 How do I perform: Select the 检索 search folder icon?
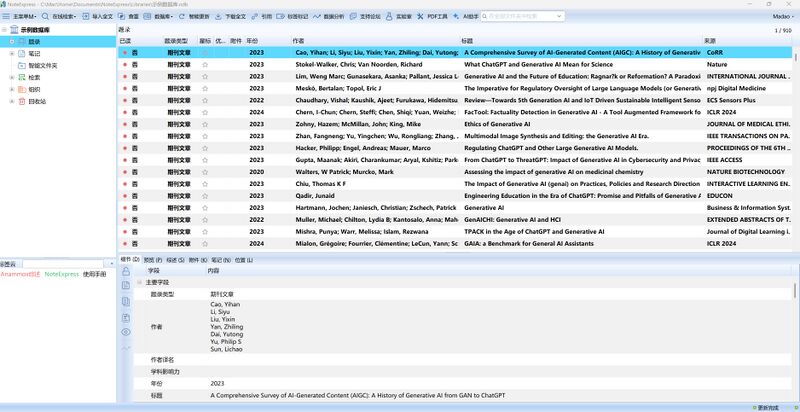coord(22,78)
